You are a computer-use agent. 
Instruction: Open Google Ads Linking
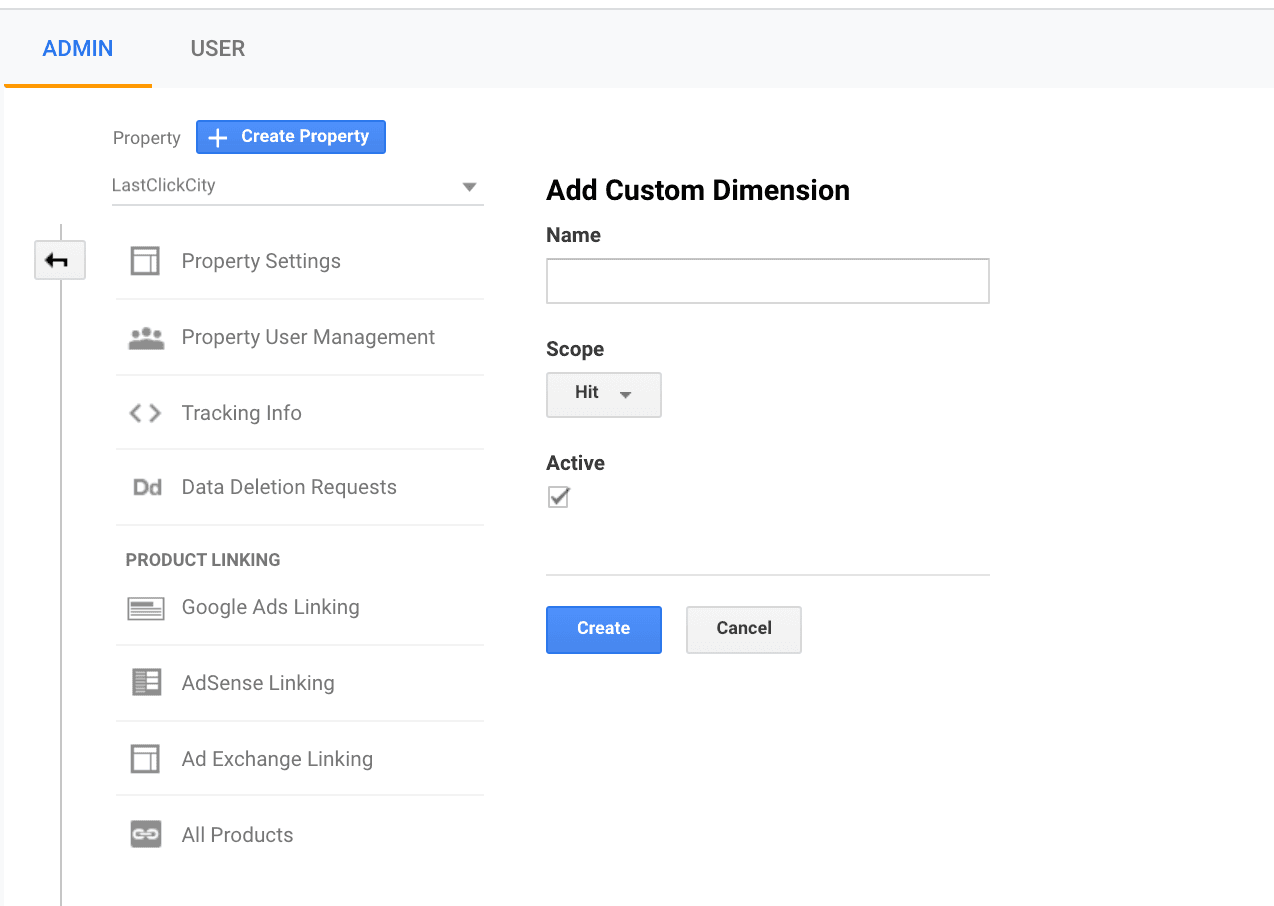(x=270, y=607)
